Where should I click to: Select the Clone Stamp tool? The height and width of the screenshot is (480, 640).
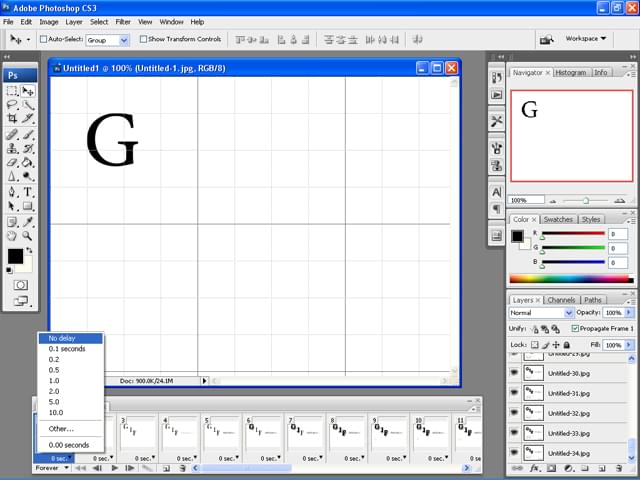pyautogui.click(x=12, y=148)
